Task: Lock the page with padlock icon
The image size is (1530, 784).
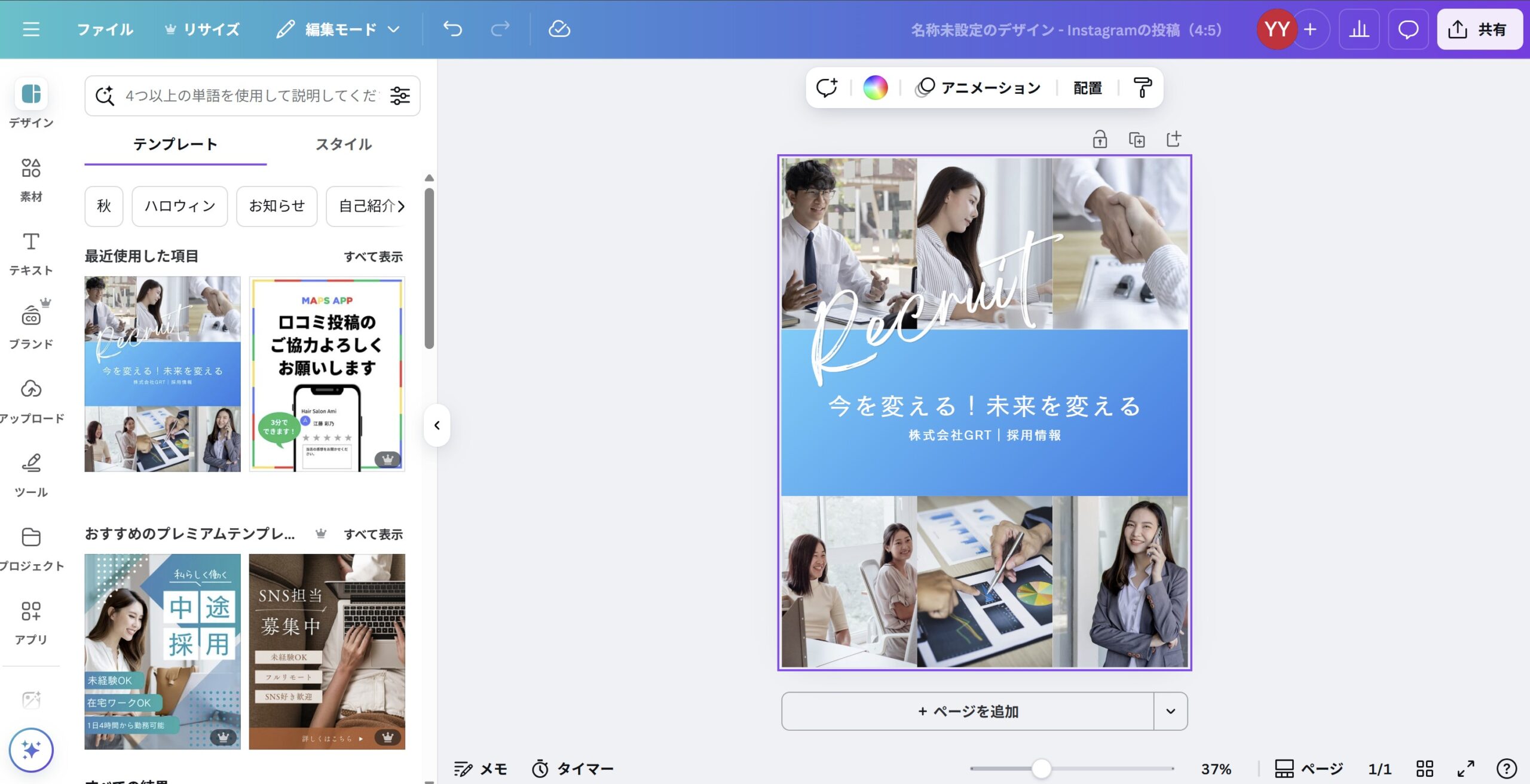Action: (x=1100, y=140)
